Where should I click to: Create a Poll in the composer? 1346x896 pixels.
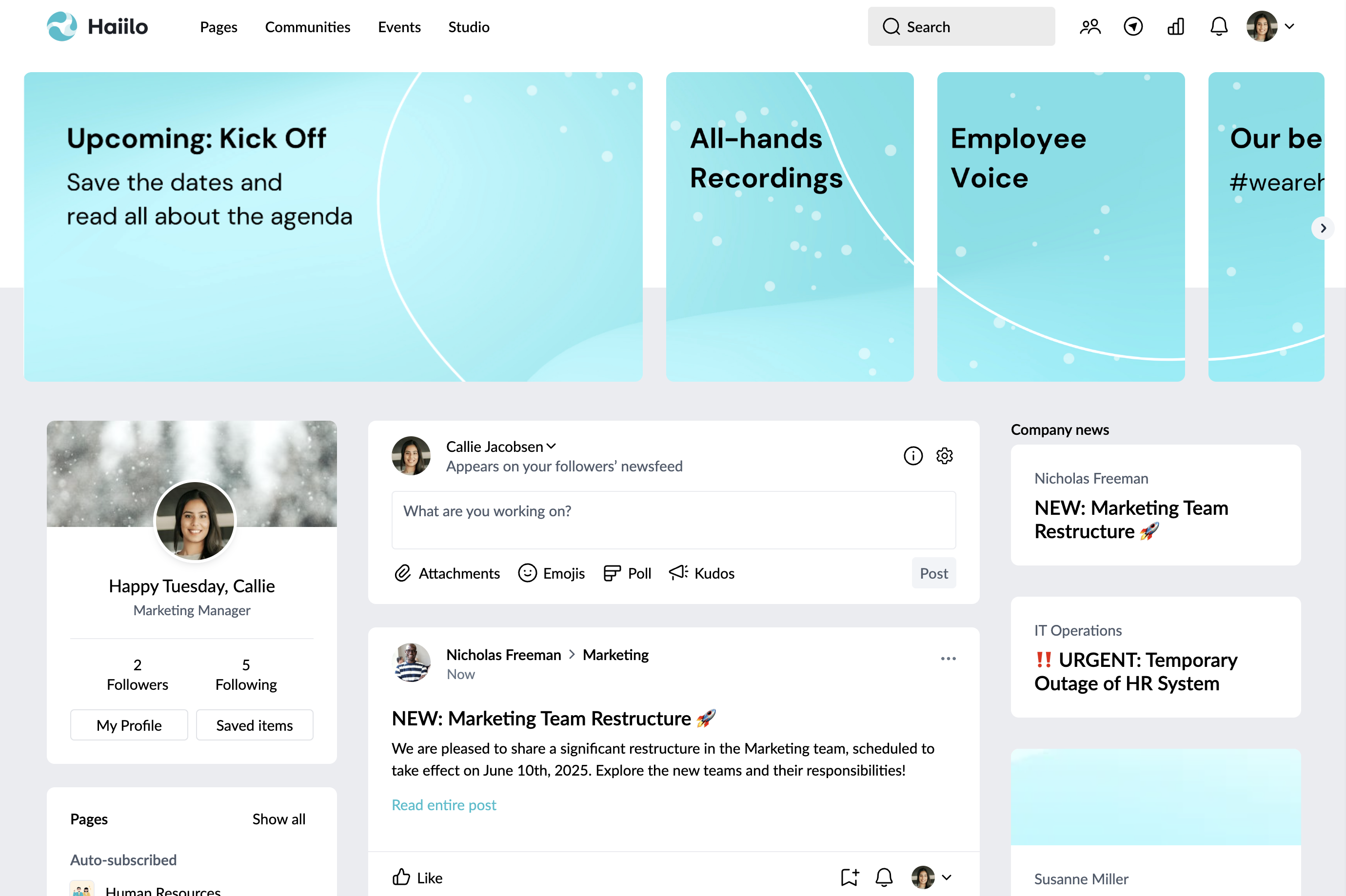pos(627,573)
